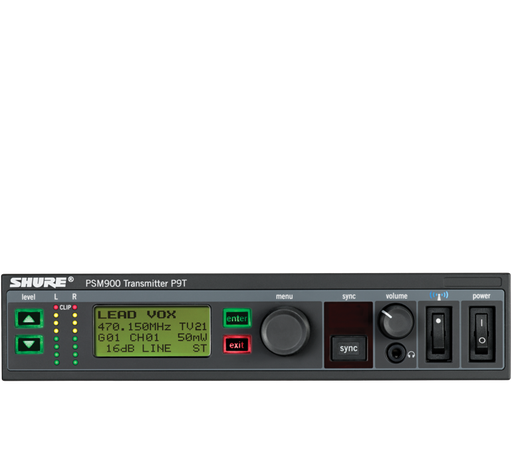512x465 pixels.
Task: Click the green enter button
Action: (x=237, y=318)
